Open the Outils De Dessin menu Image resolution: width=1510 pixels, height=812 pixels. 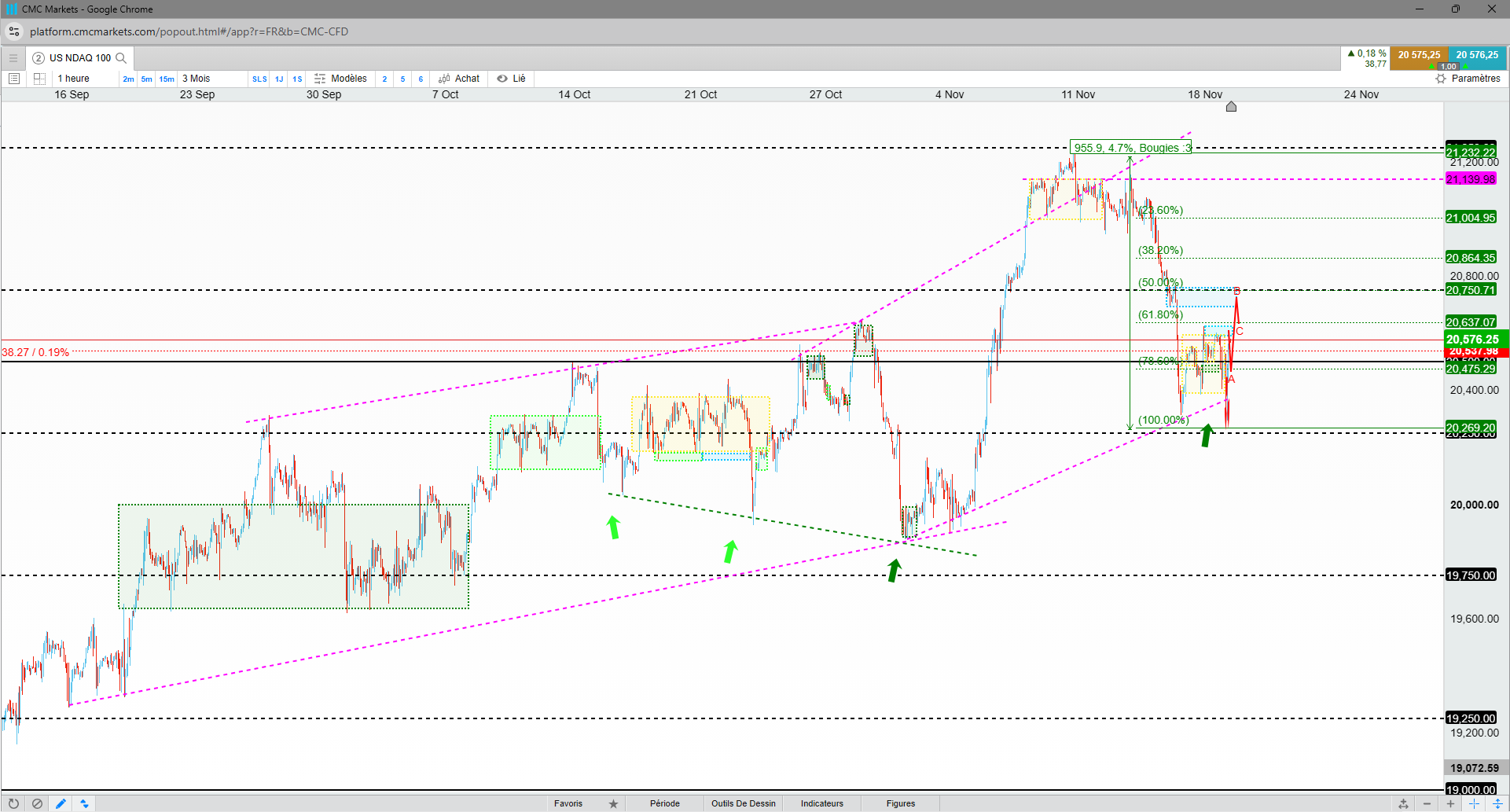(744, 803)
